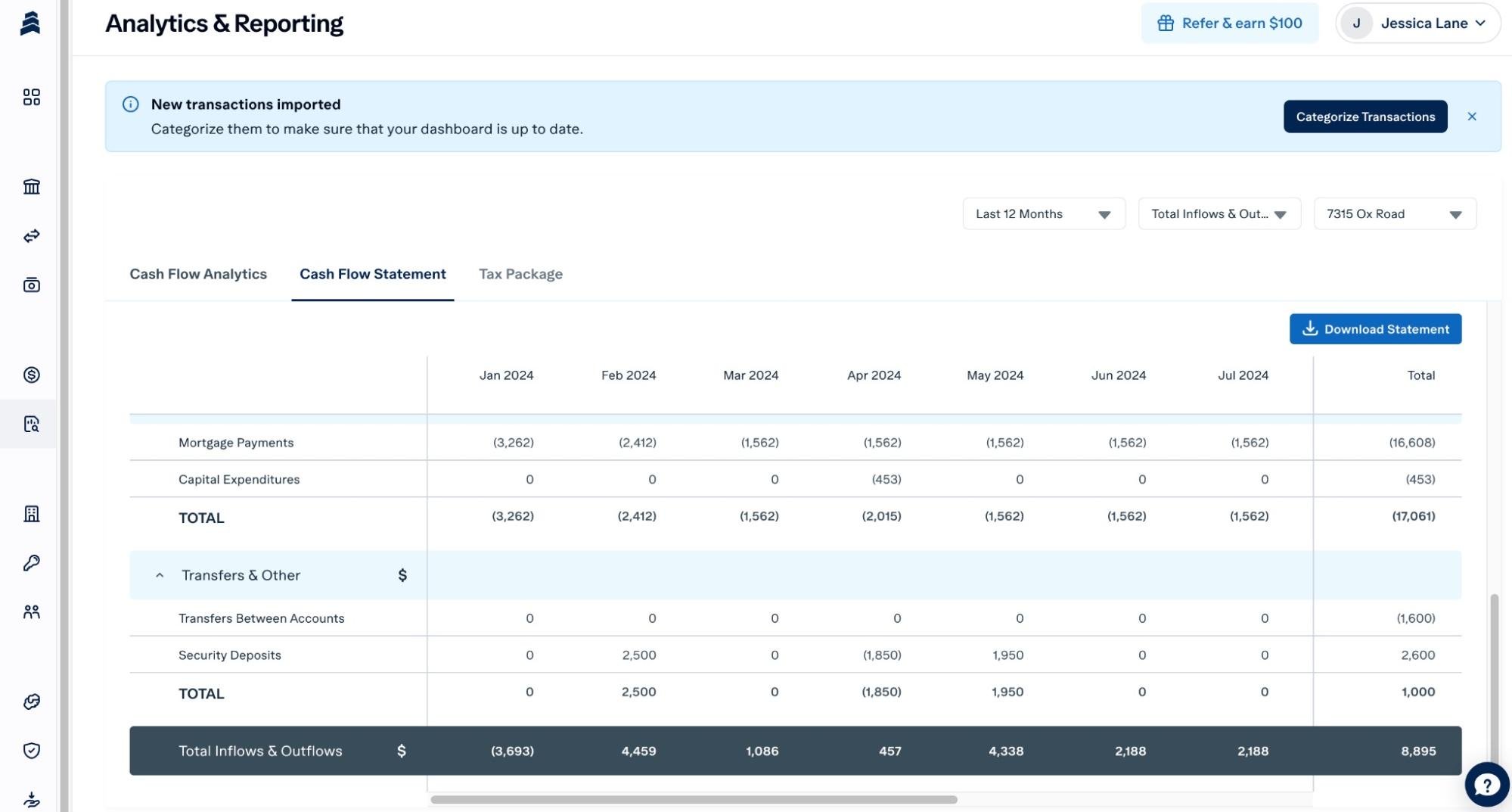Open the dashboard grid icon

pyautogui.click(x=31, y=97)
